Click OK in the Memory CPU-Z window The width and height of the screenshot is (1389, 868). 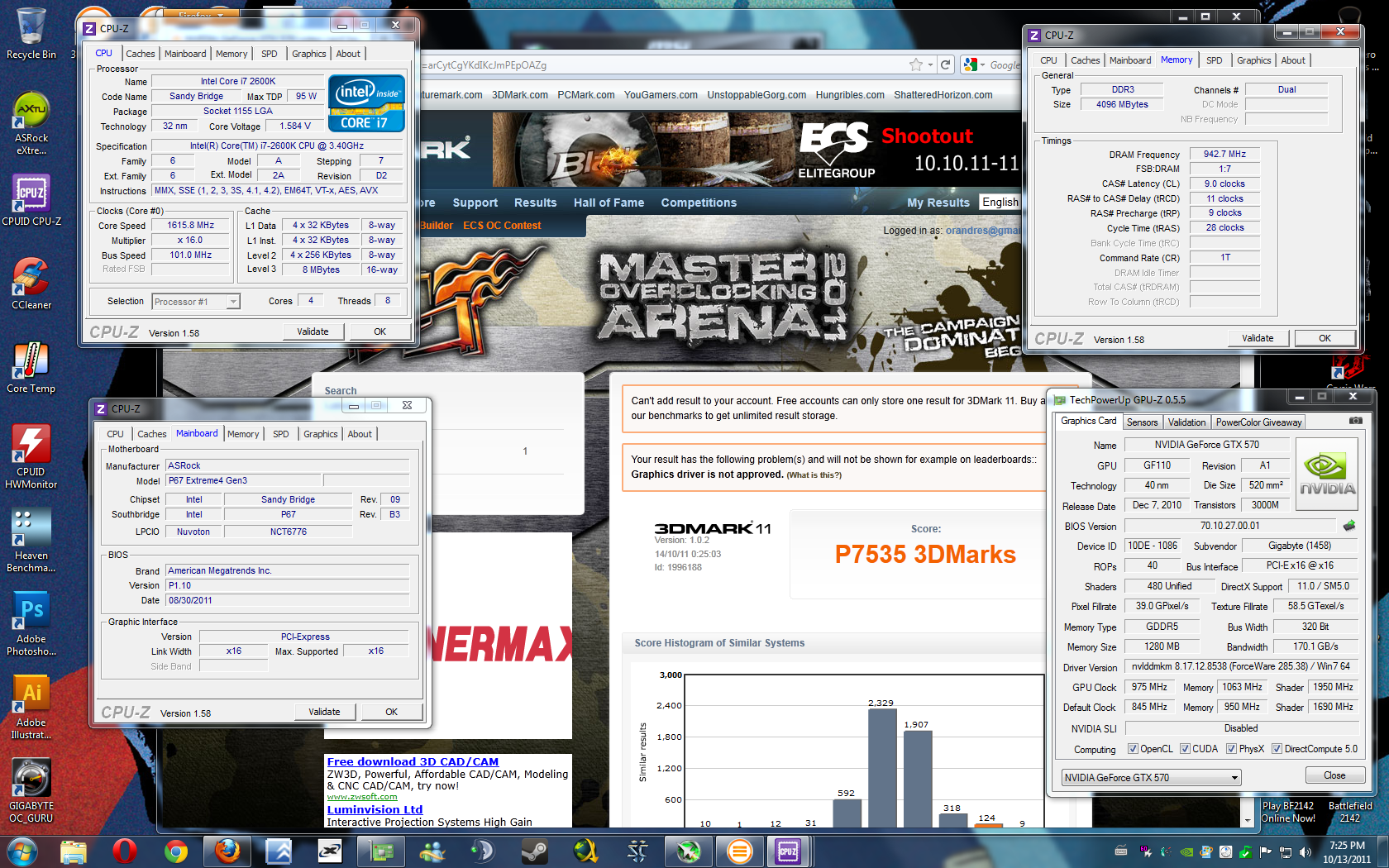tap(1325, 338)
